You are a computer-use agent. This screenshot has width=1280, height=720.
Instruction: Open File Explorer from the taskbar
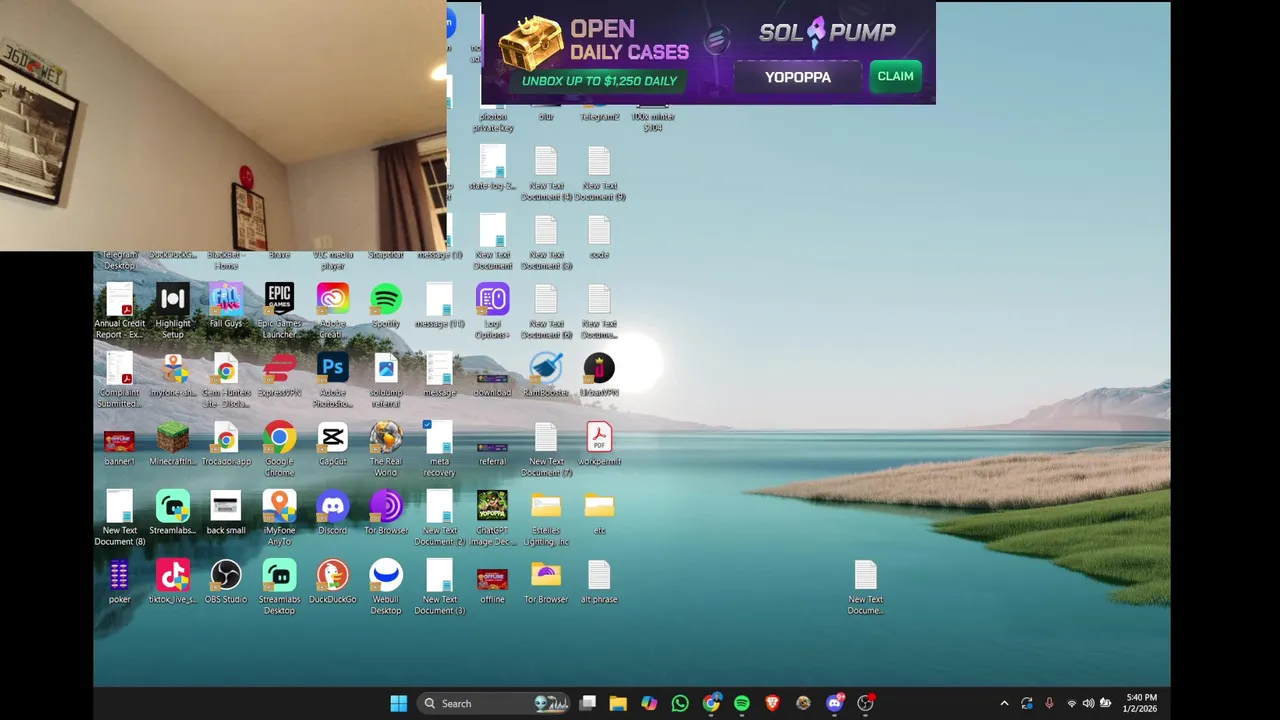[618, 703]
